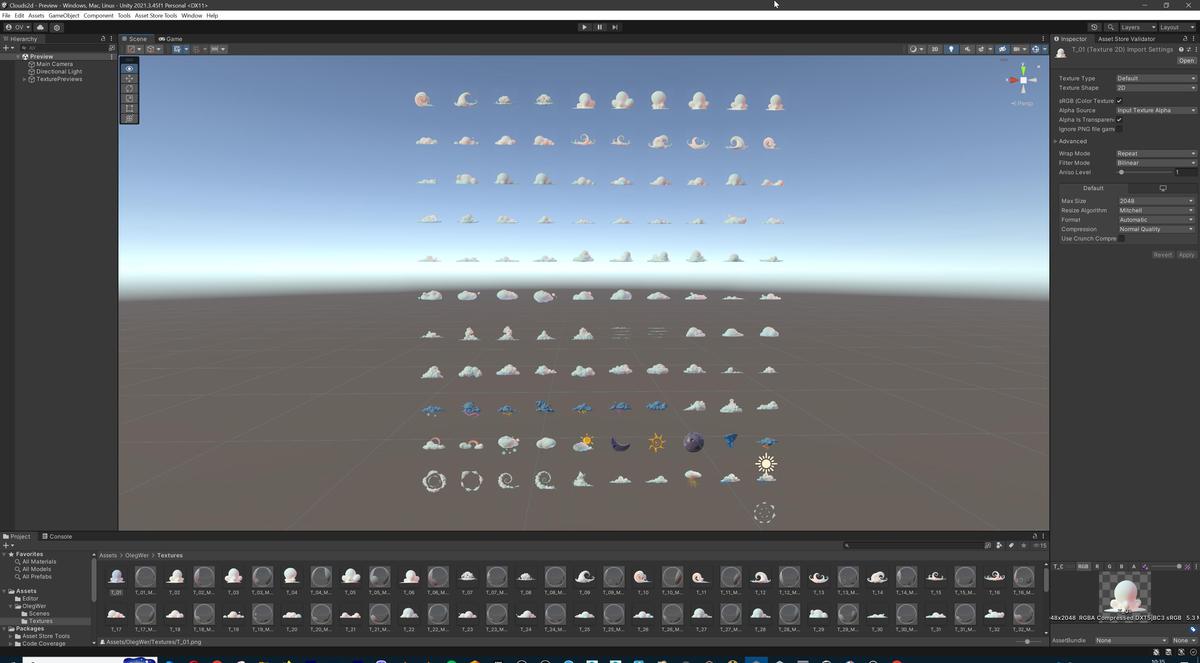The width and height of the screenshot is (1200, 663).
Task: Click the Apply button in the Inspector
Action: click(1186, 255)
